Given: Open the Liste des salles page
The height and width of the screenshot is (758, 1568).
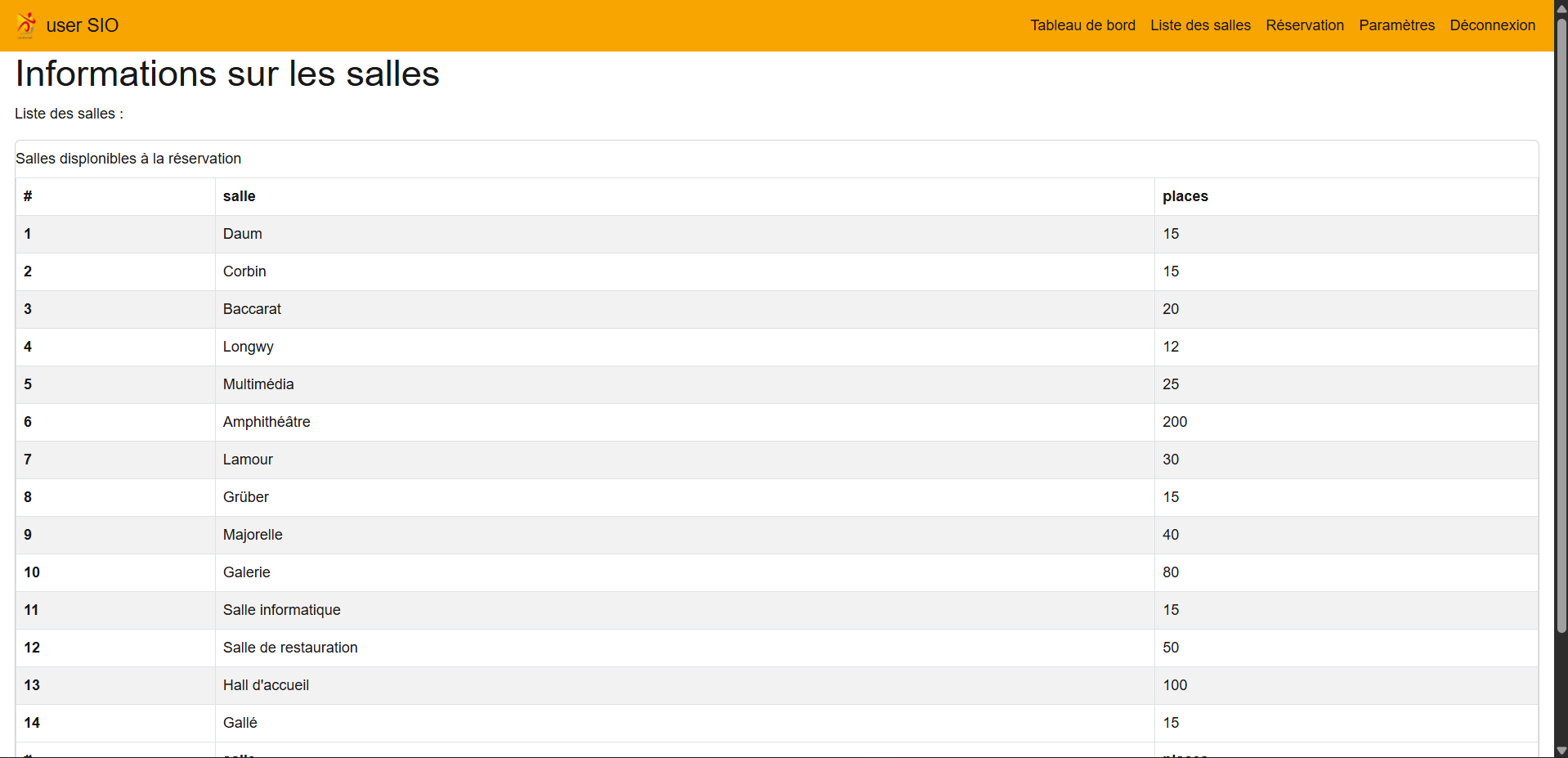Looking at the screenshot, I should click(x=1200, y=25).
